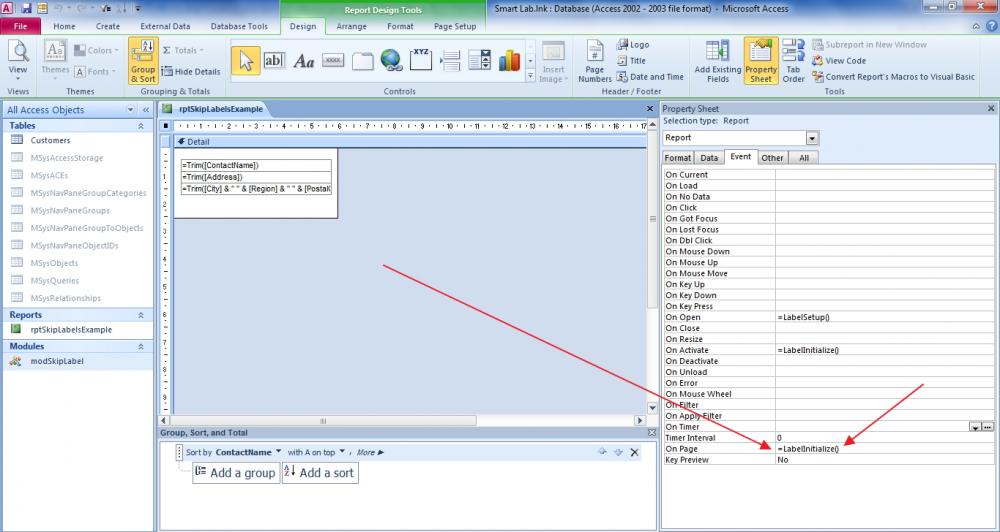This screenshot has height=532, width=1000.
Task: Toggle Hide Details option
Action: click(191, 71)
